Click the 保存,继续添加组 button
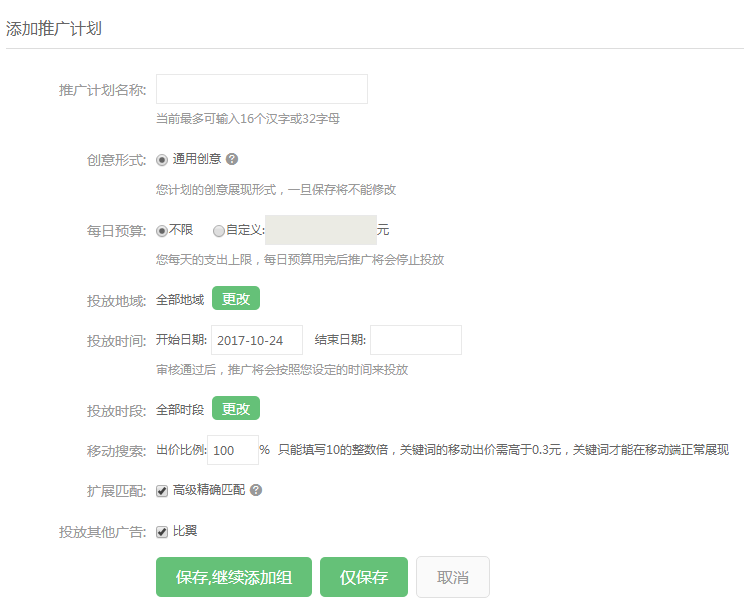The image size is (744, 606). coord(234,577)
